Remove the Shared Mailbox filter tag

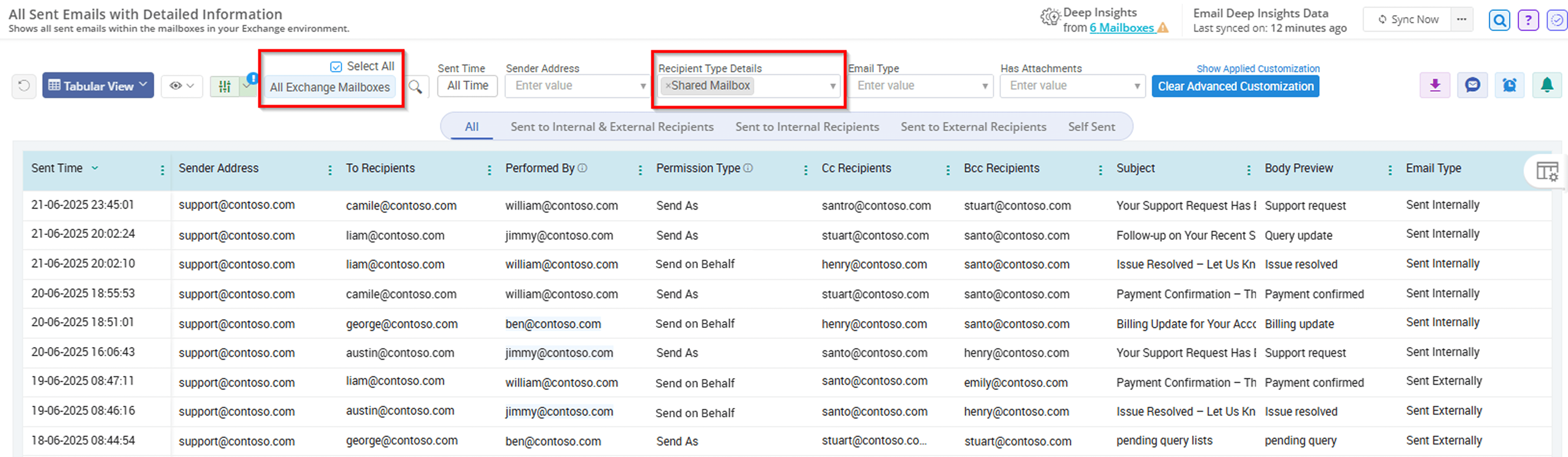[668, 86]
